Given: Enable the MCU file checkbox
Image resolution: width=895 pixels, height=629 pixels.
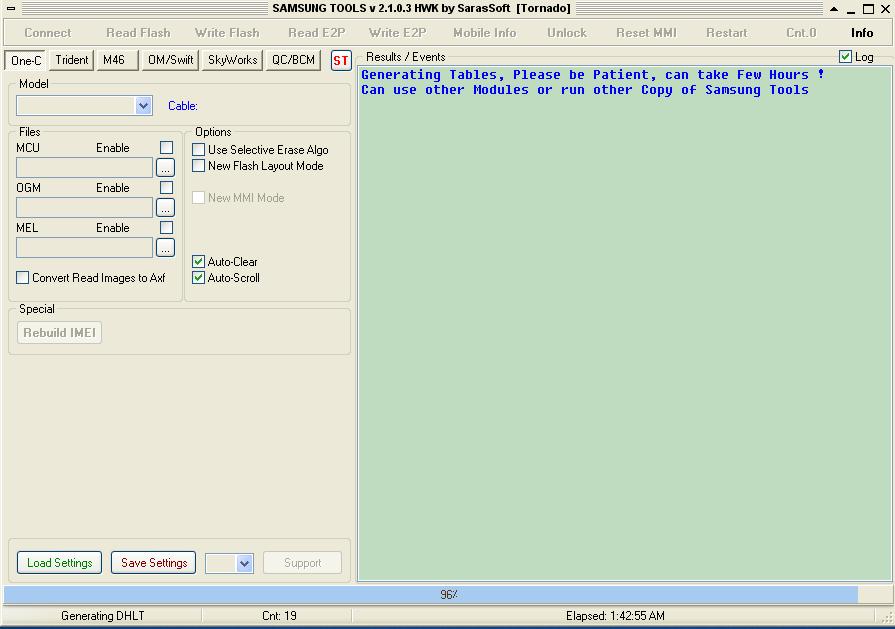Looking at the screenshot, I should pos(166,148).
